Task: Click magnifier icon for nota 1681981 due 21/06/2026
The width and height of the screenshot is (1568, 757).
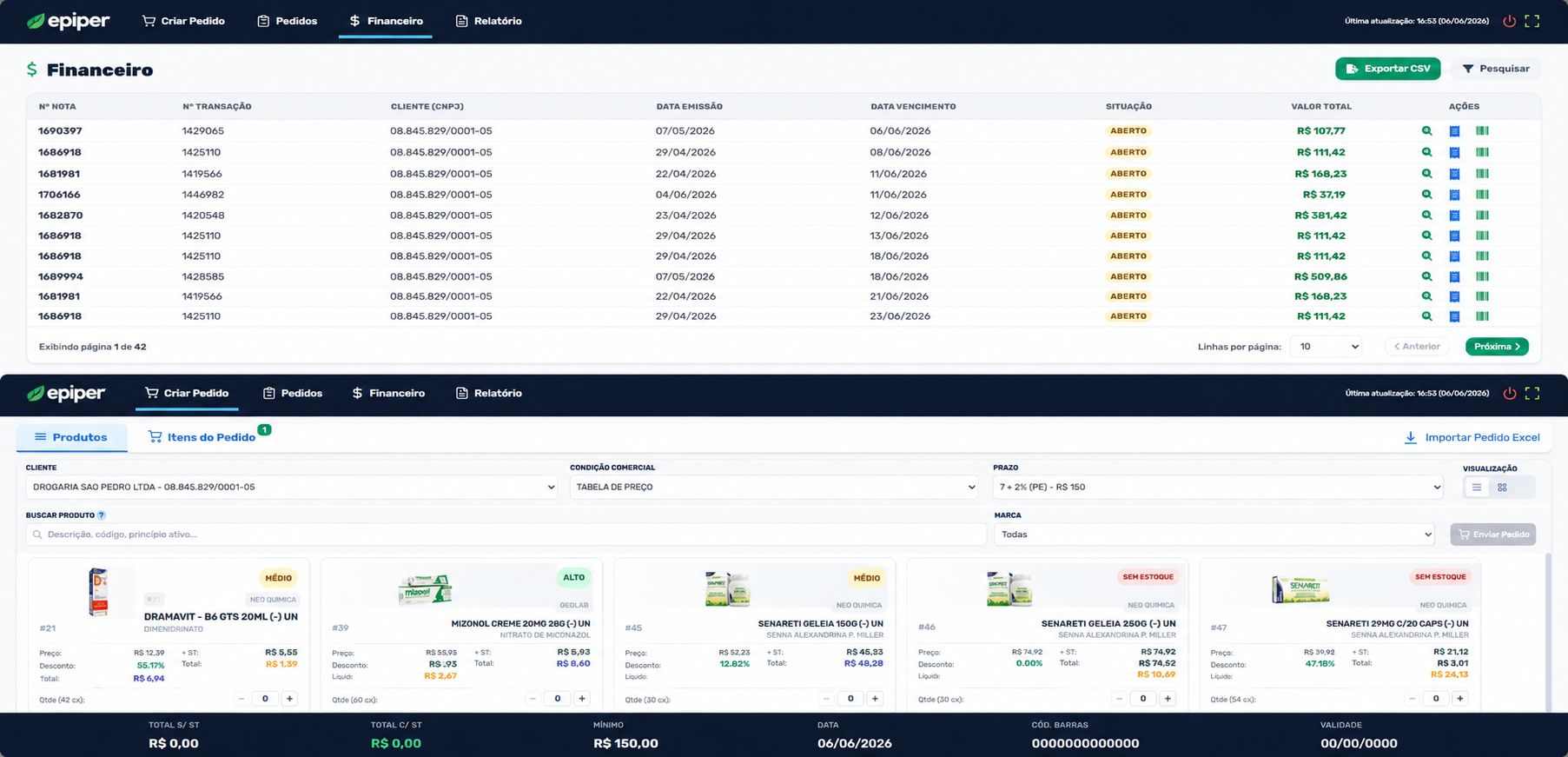Action: pyautogui.click(x=1426, y=296)
